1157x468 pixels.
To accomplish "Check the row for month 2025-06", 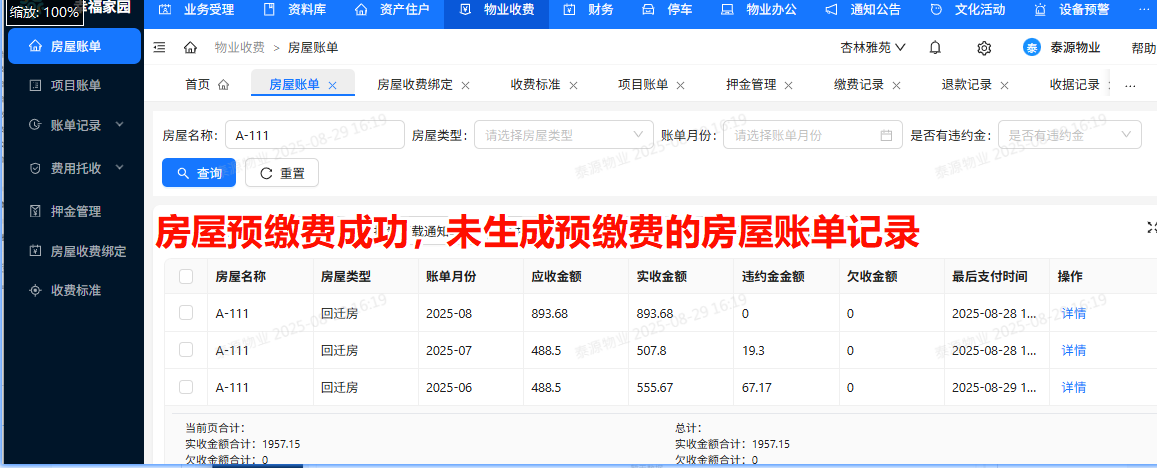I will (186, 387).
